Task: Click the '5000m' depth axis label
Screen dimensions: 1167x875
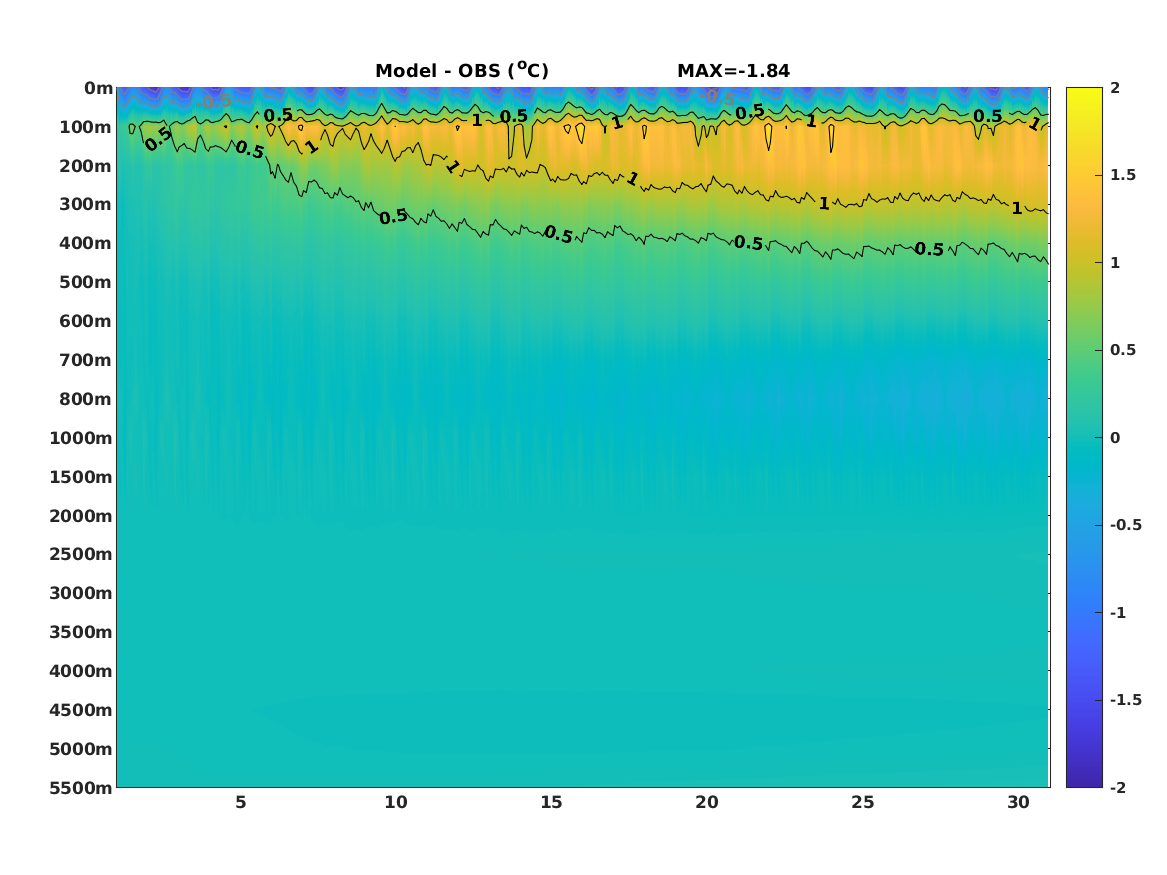Action: [81, 749]
